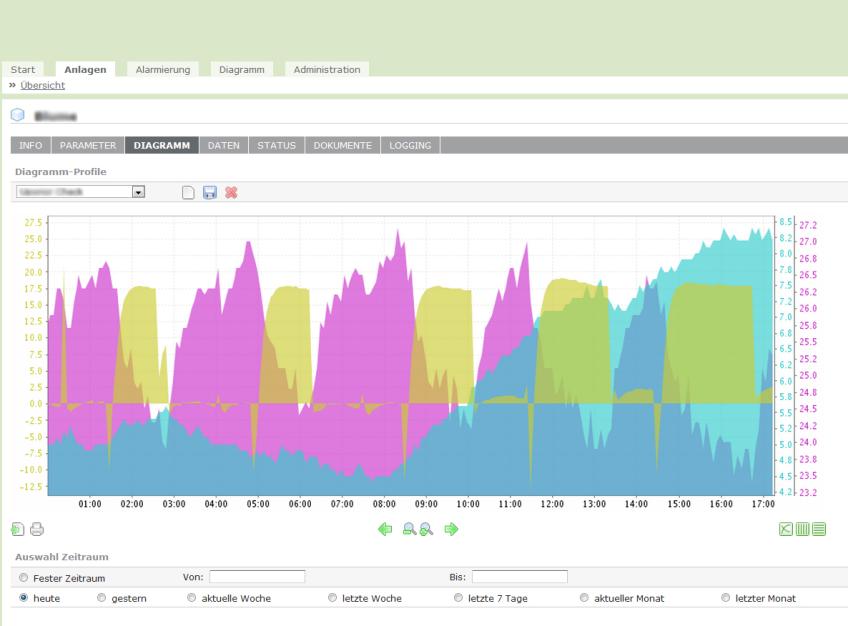
Task: Save the current diagram profile
Action: 210,191
